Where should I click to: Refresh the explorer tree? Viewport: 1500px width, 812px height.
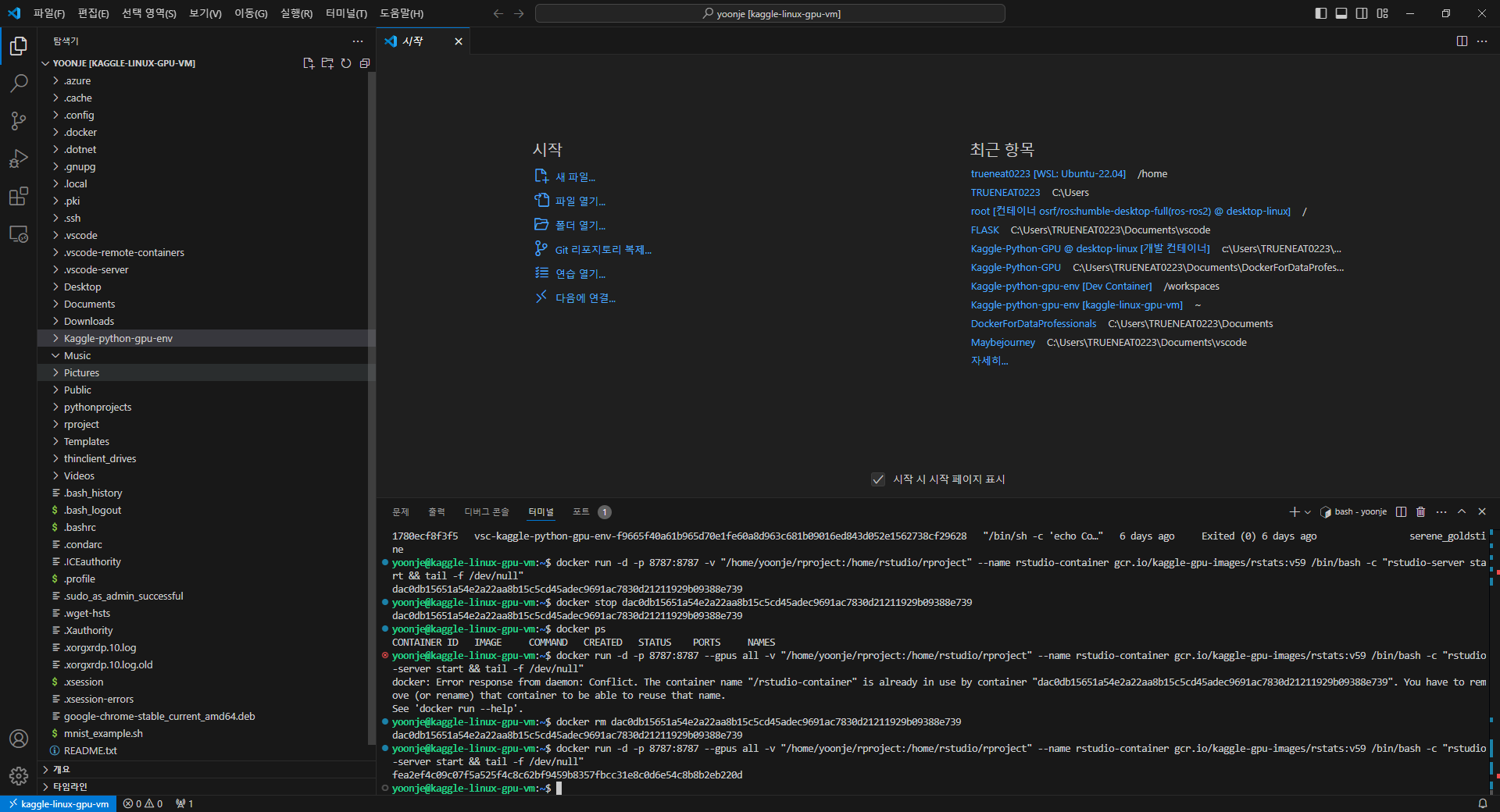click(x=346, y=63)
